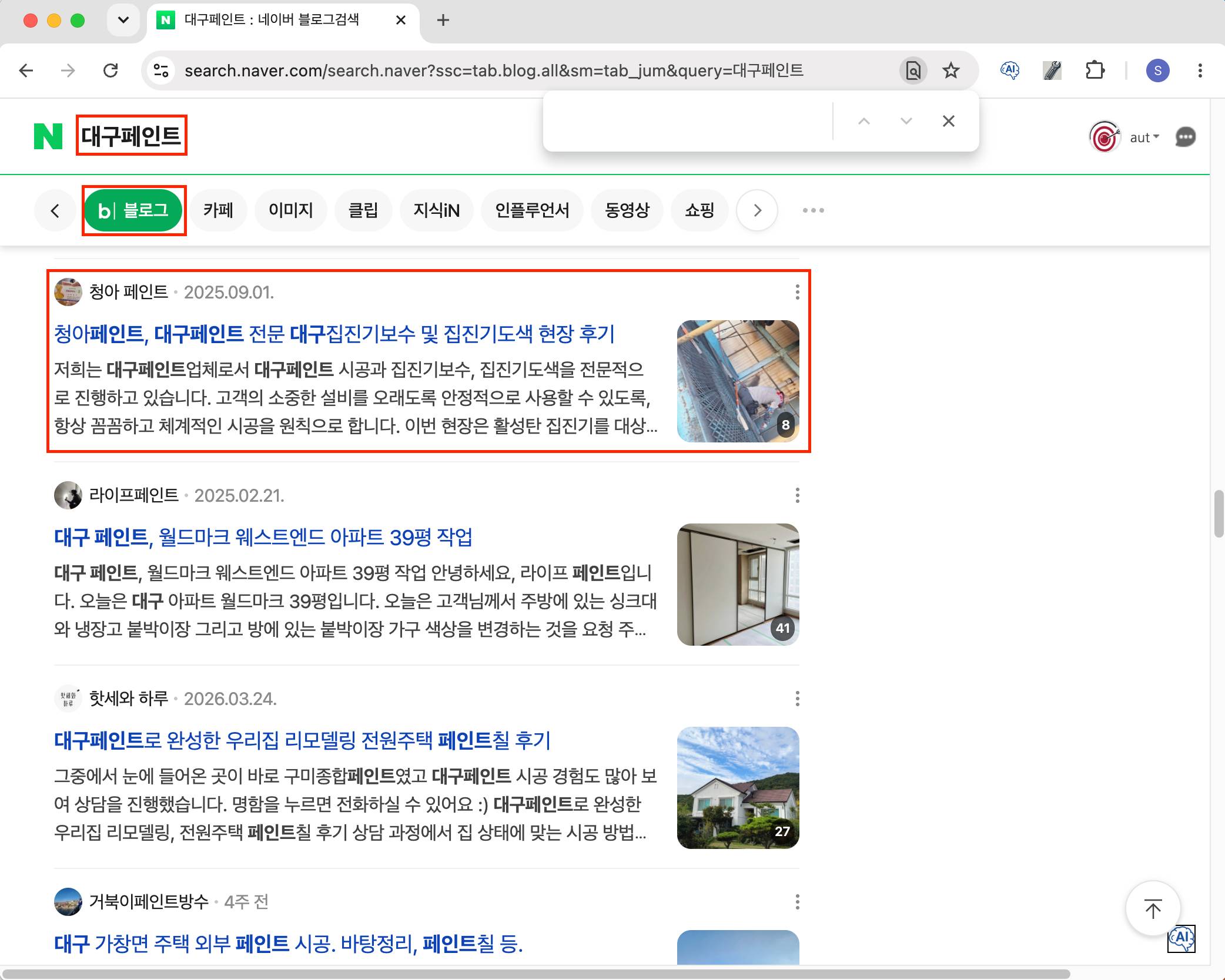Image resolution: width=1225 pixels, height=980 pixels.
Task: Open the target profile icon
Action: click(x=1104, y=137)
